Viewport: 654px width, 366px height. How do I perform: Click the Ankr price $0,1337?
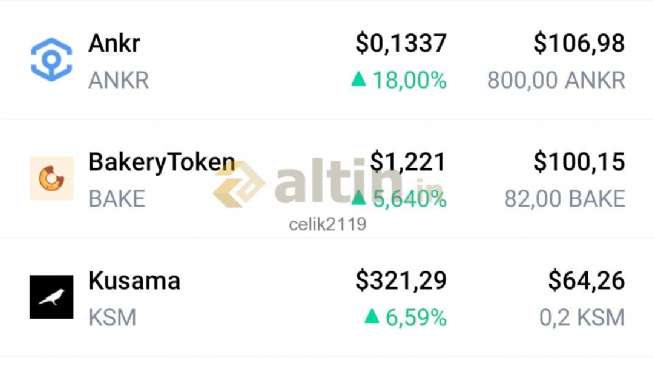[401, 43]
